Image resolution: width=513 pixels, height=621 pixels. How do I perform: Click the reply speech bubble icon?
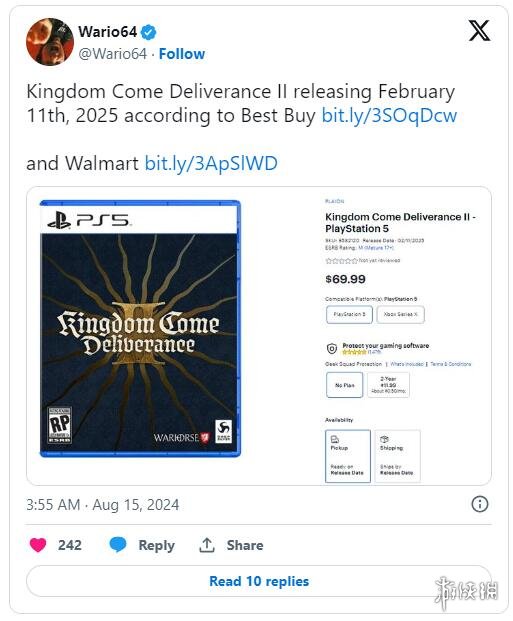[x=118, y=545]
